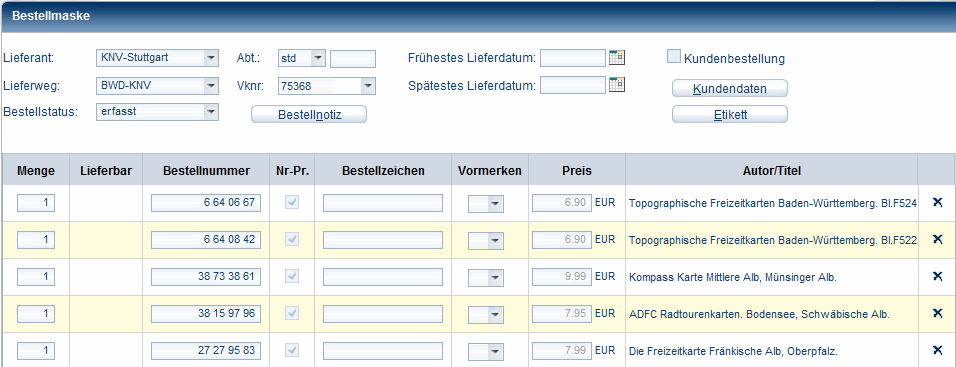The width and height of the screenshot is (956, 367).
Task: Open the Lieferweg dropdown BWD-KNV
Action: tap(210, 86)
